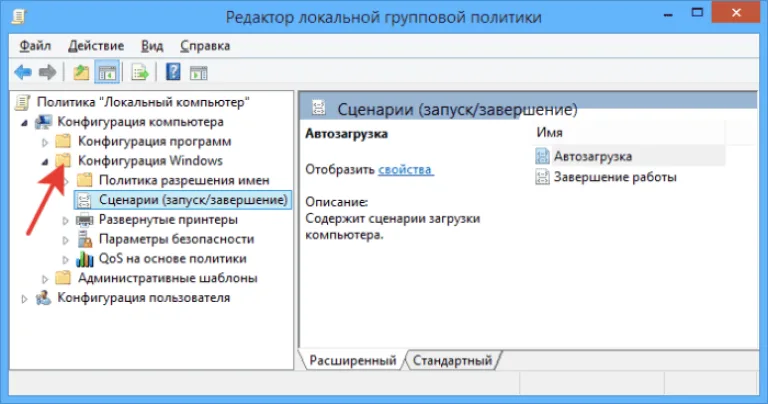Click the Политика разрешения имен folder icon
Image resolution: width=768 pixels, height=404 pixels.
(84, 180)
